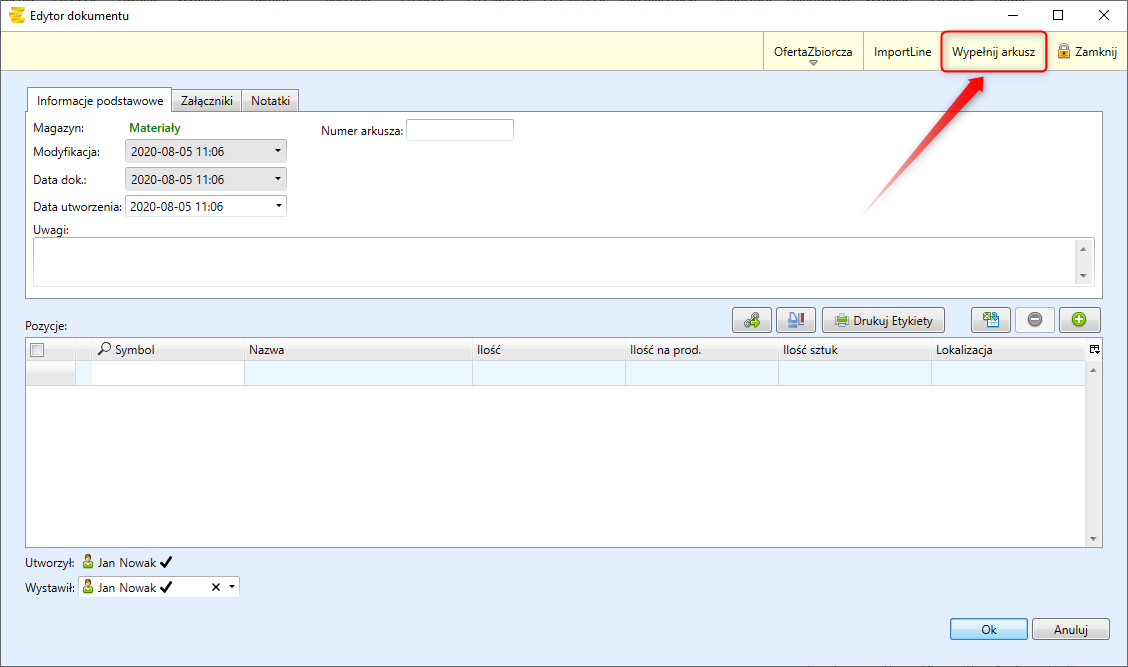
Task: Click the chain link with green arrow button
Action: tap(752, 320)
